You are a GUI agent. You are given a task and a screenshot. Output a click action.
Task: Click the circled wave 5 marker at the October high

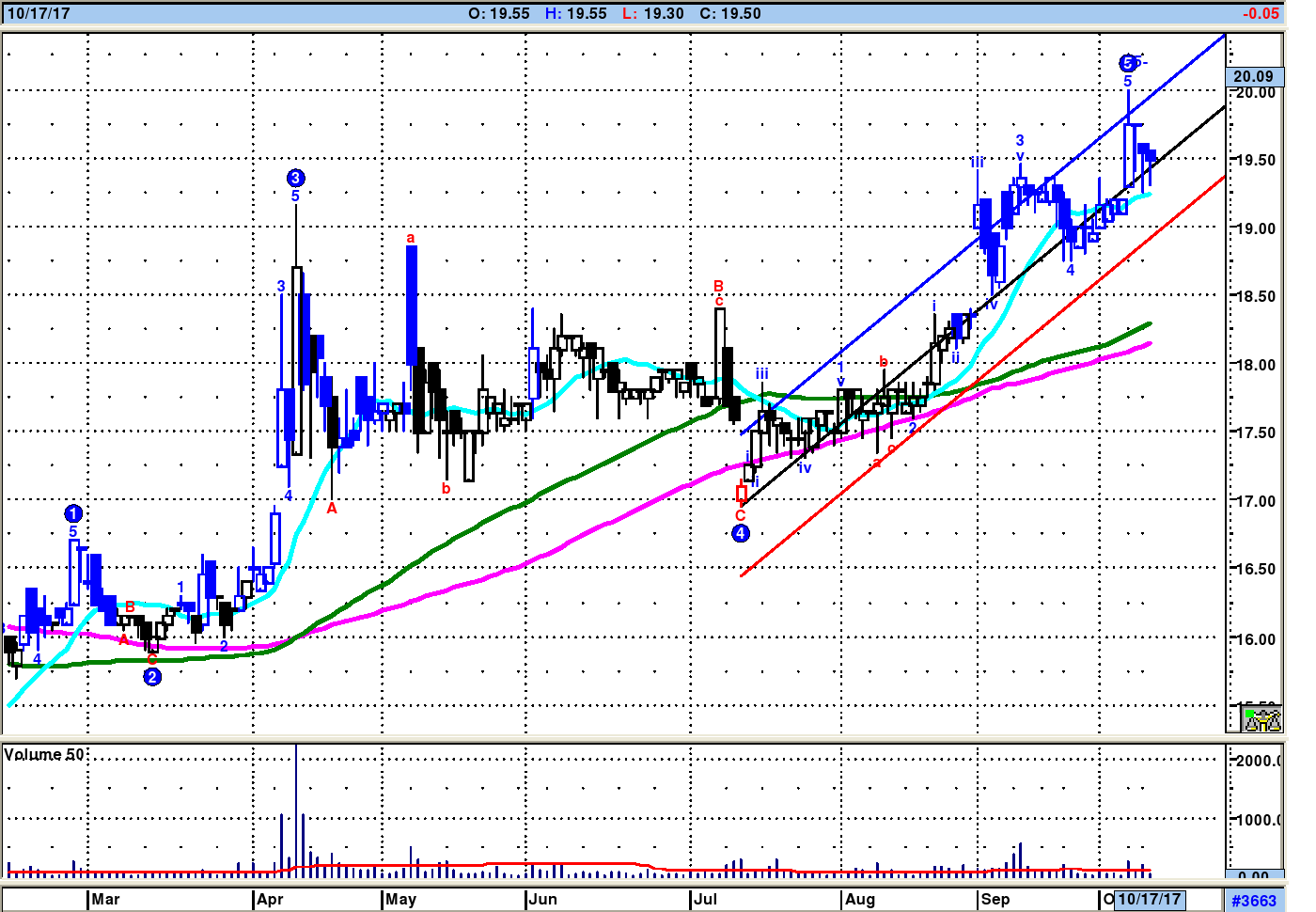pos(1128,63)
